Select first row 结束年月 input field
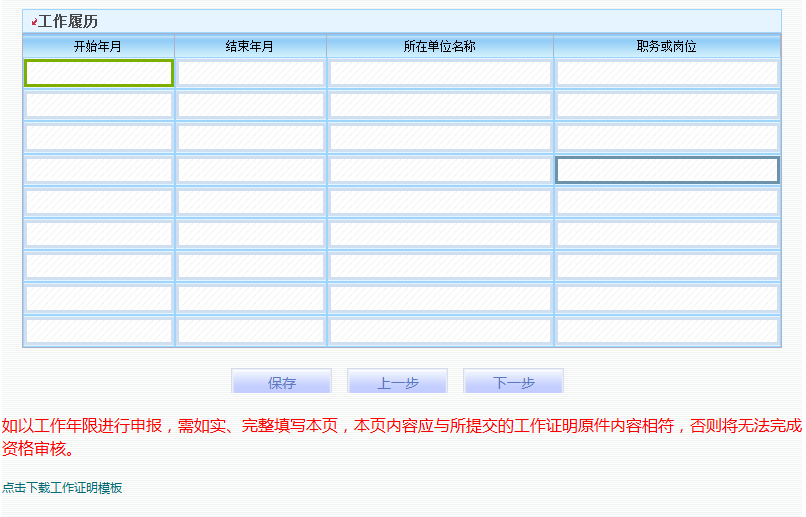 [x=251, y=73]
